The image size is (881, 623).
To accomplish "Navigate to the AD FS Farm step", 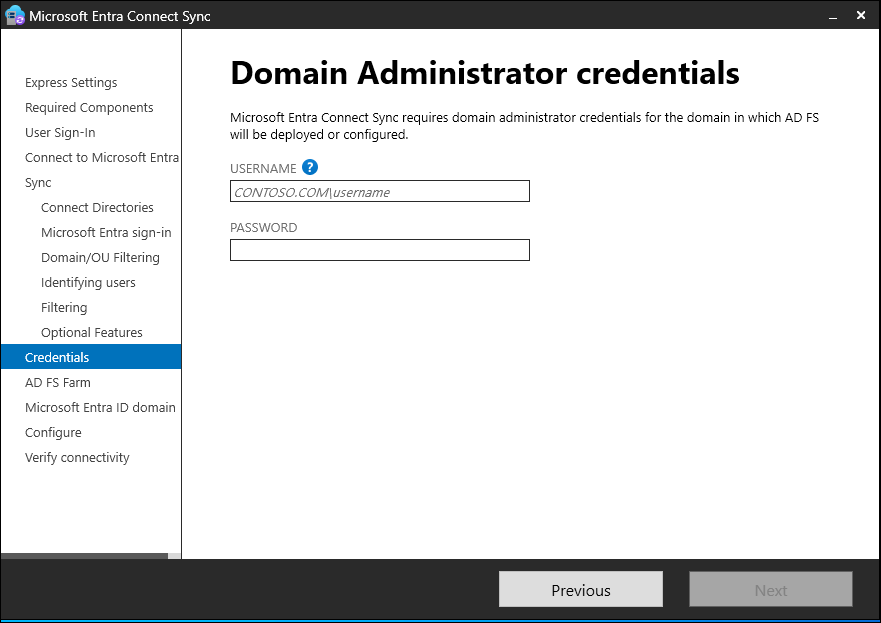I will pos(57,383).
